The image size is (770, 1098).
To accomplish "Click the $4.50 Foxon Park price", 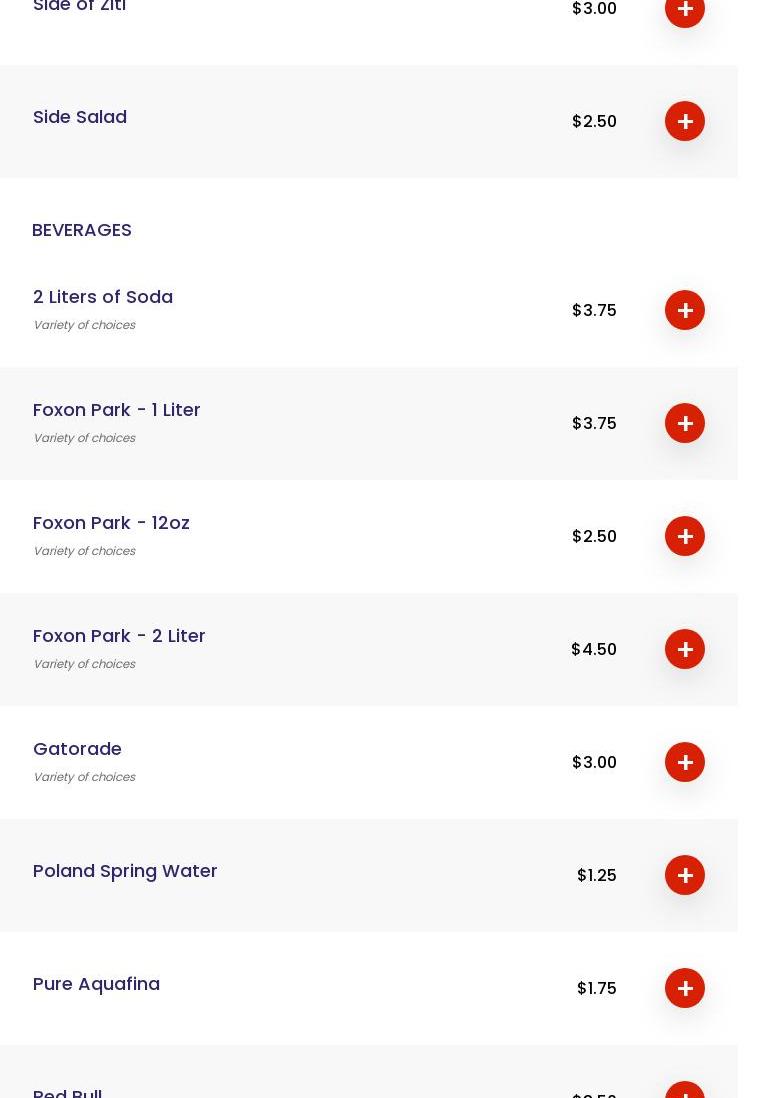I will [594, 649].
